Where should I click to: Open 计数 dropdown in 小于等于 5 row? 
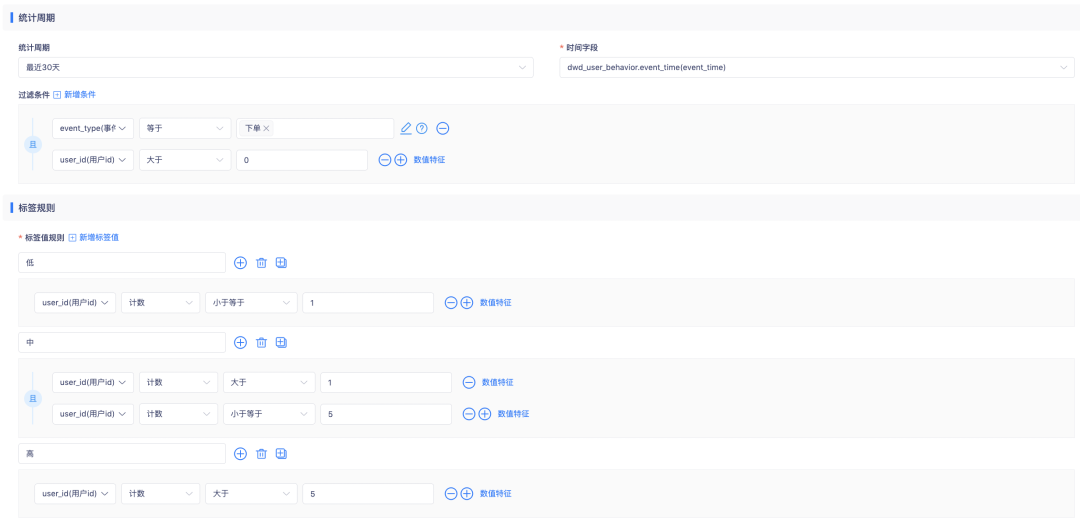pos(178,414)
